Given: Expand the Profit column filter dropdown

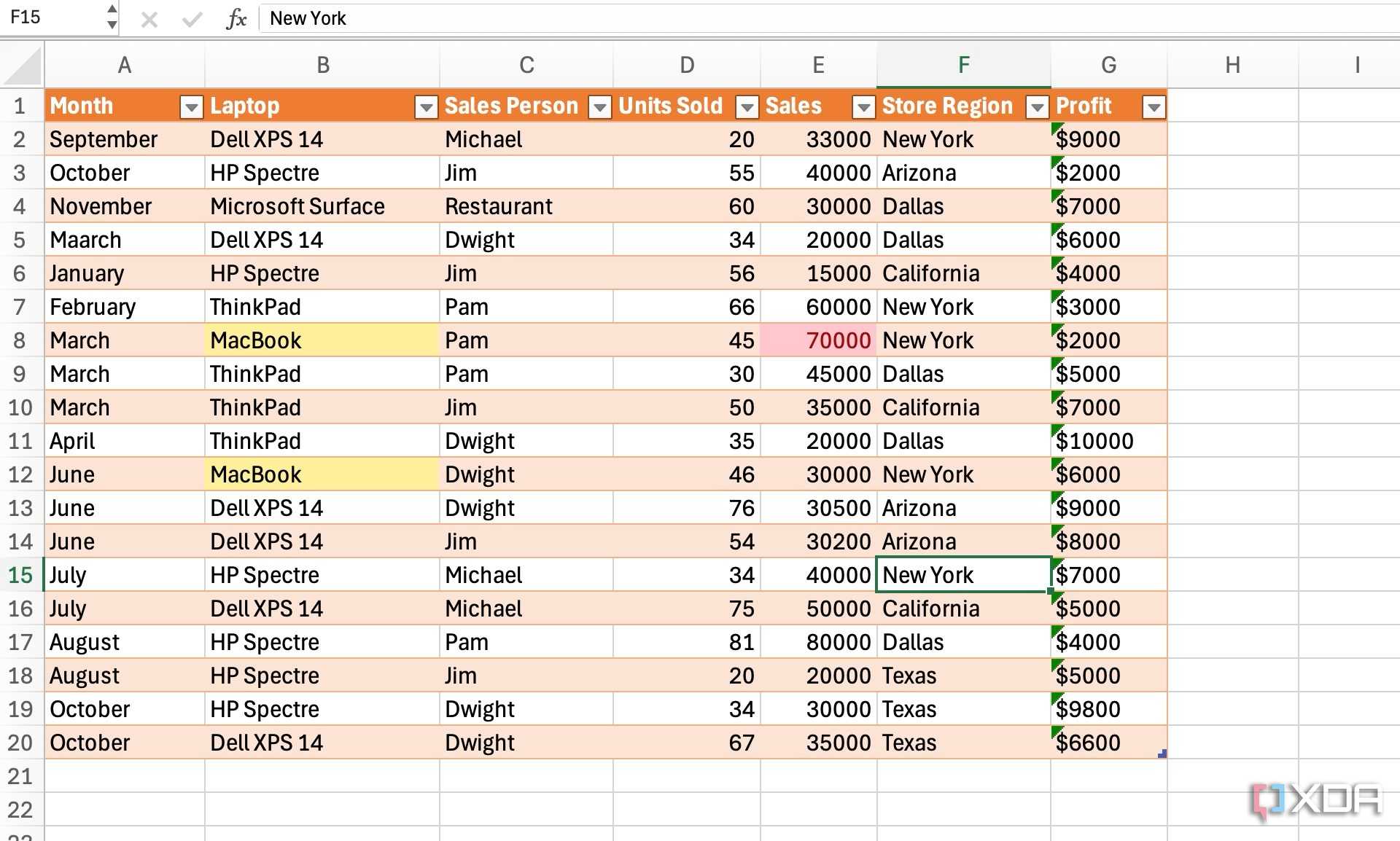Looking at the screenshot, I should (1154, 108).
